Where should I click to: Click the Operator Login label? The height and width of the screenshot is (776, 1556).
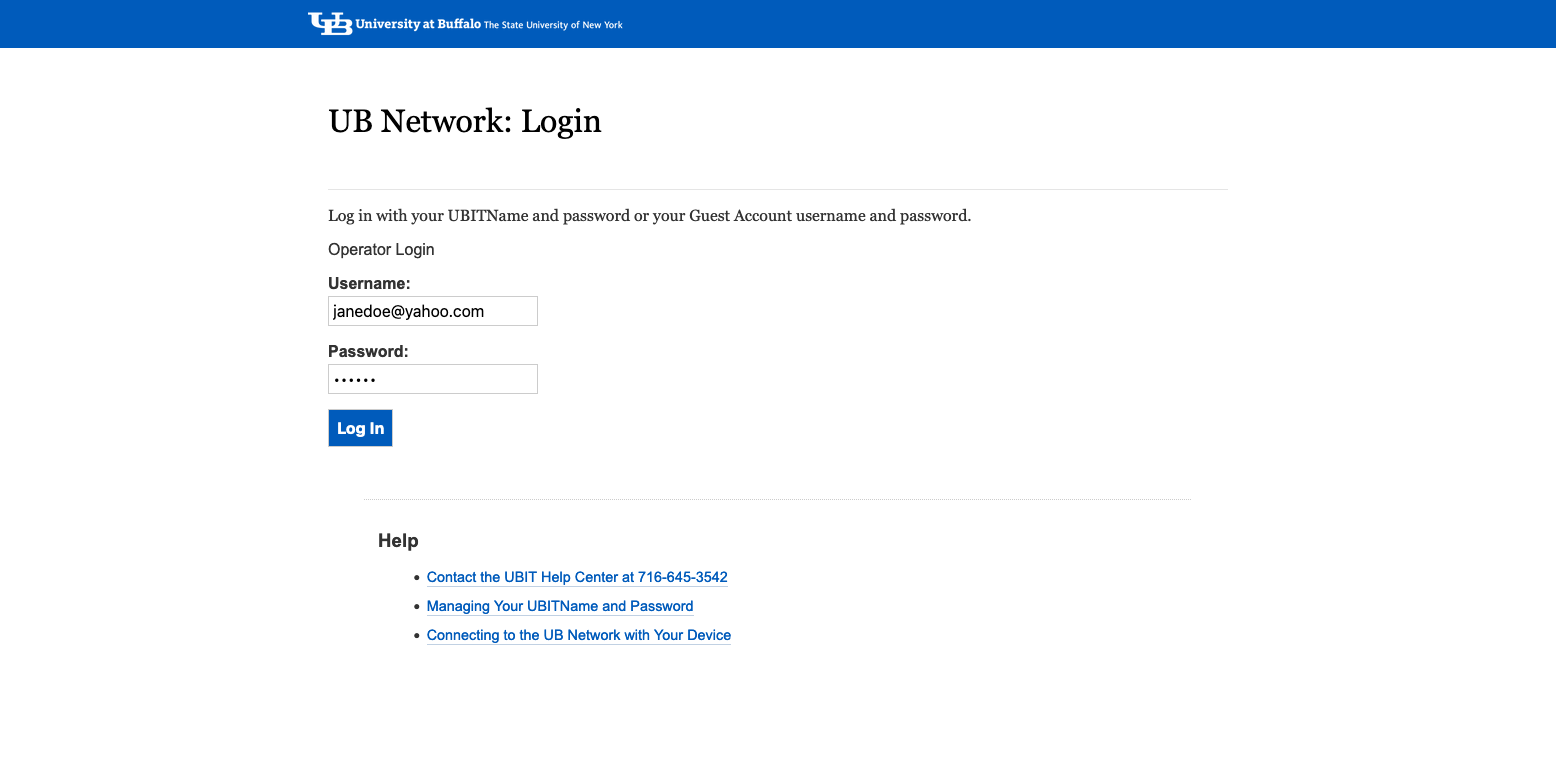(381, 249)
